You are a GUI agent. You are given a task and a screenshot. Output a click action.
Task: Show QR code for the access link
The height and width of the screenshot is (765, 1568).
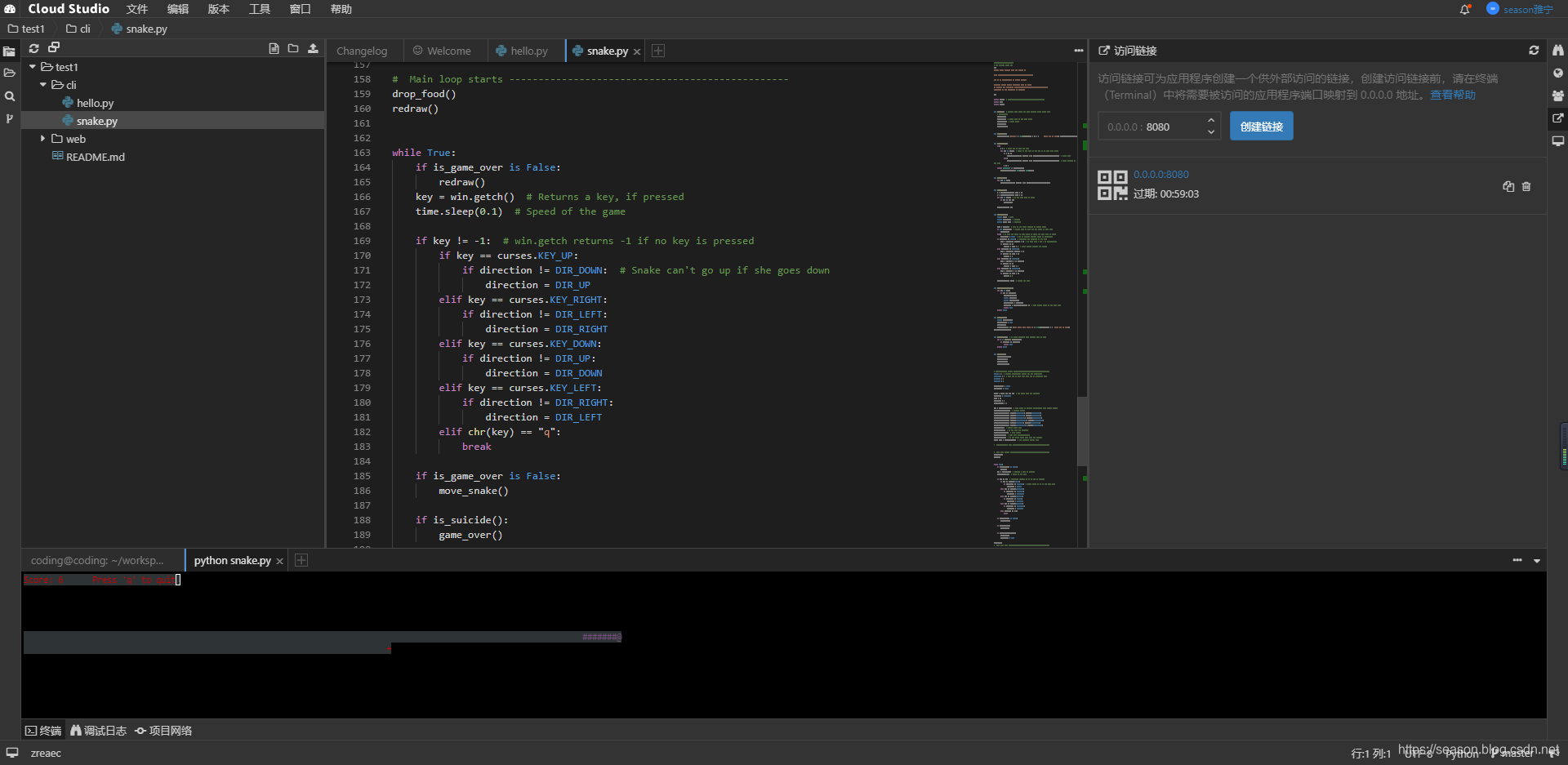tap(1111, 185)
